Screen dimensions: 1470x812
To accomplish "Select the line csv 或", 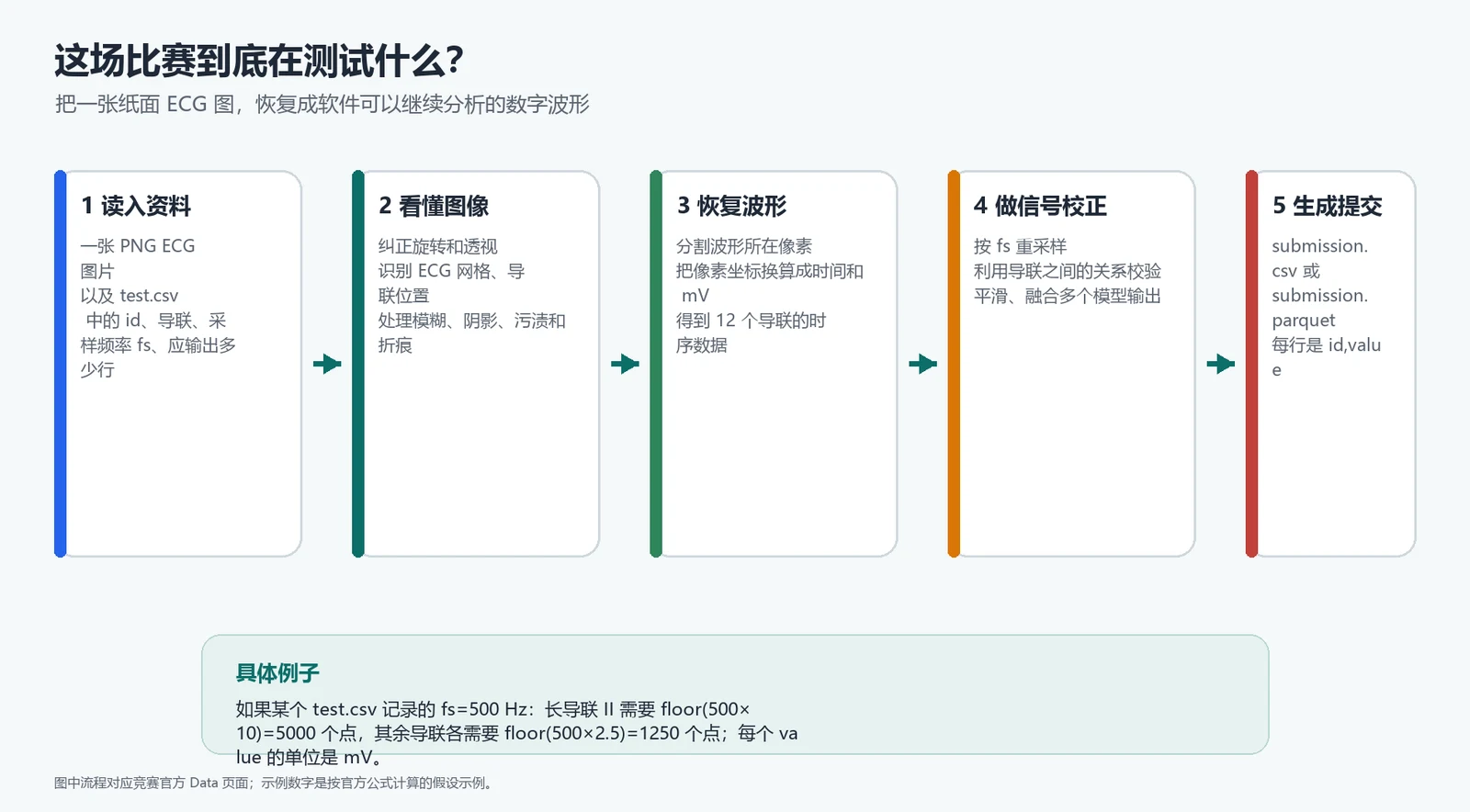I will pos(1296,271).
